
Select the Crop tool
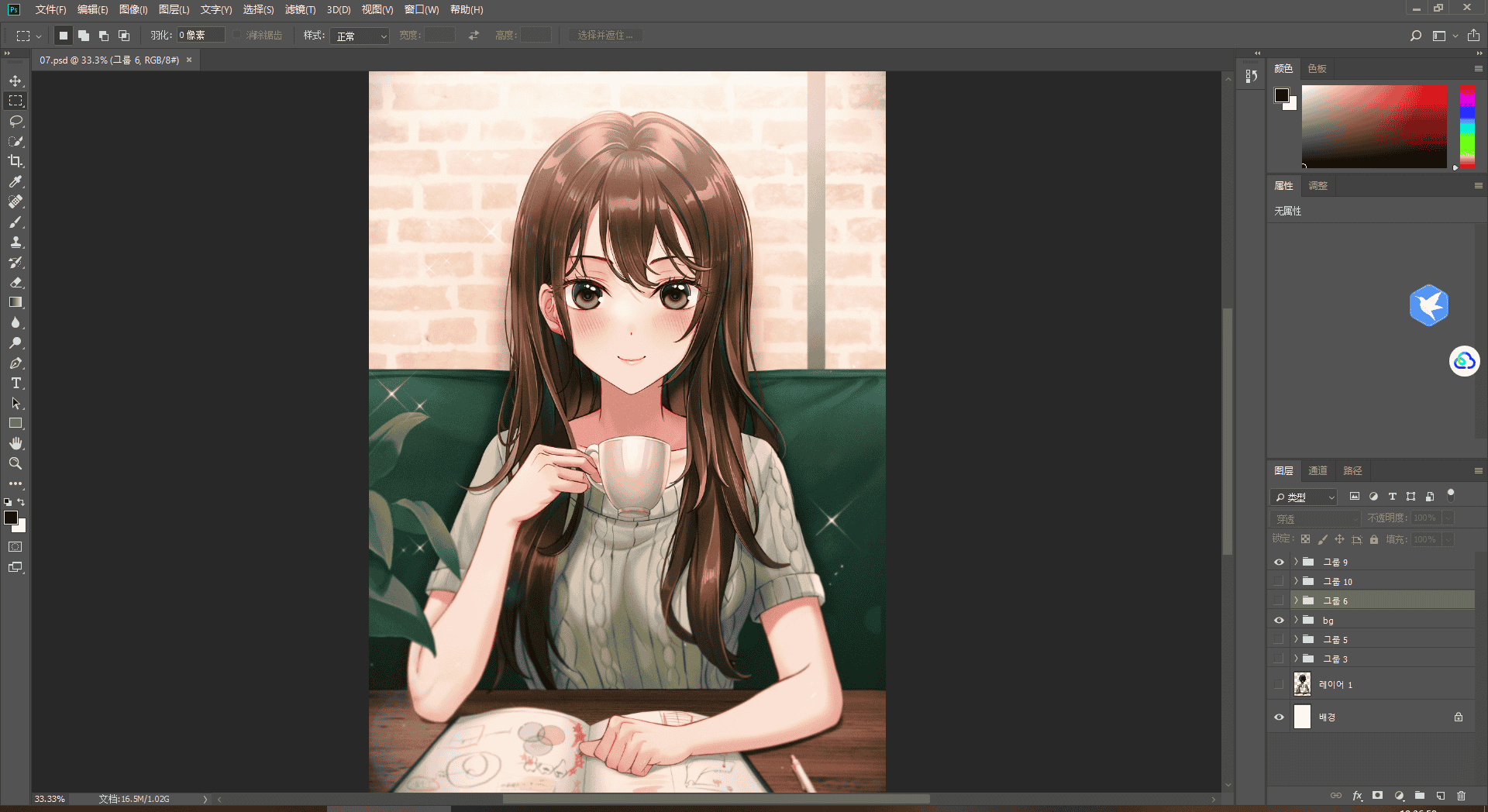click(15, 161)
